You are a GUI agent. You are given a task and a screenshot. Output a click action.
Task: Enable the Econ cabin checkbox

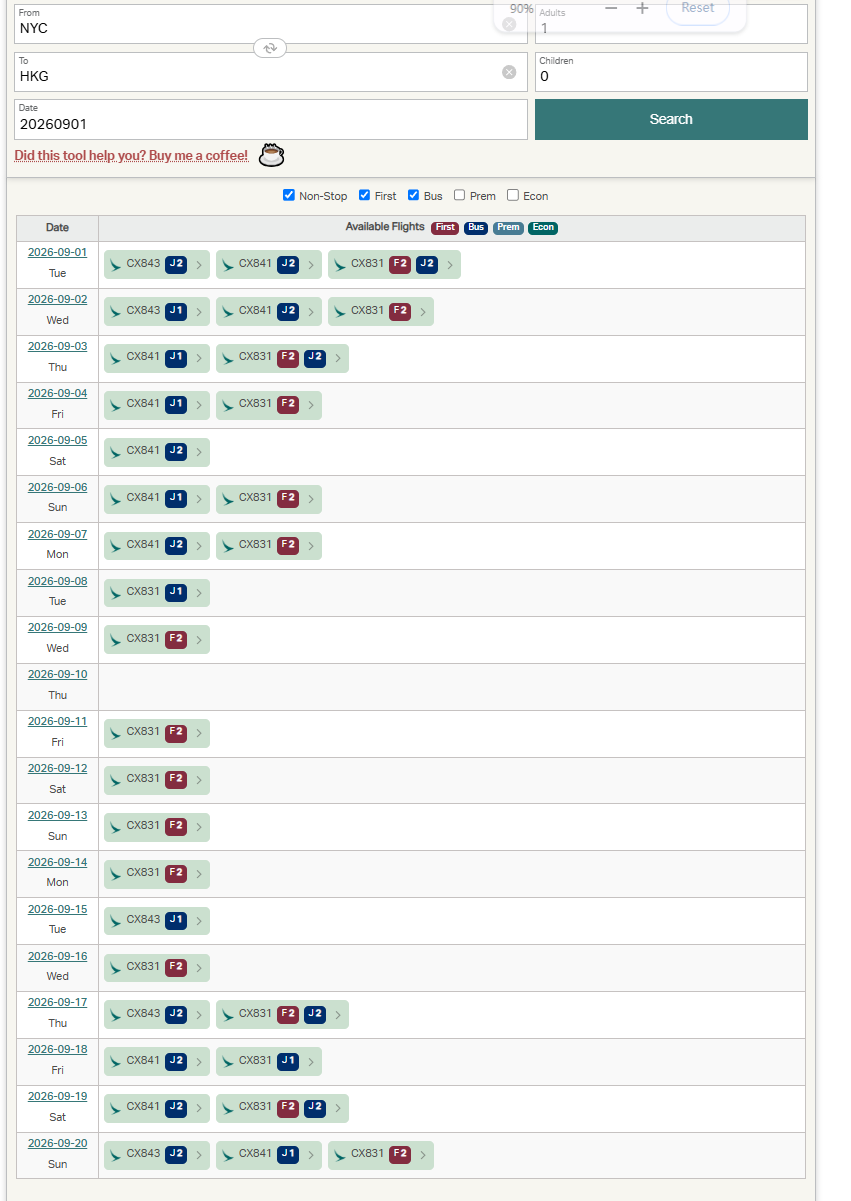[513, 195]
